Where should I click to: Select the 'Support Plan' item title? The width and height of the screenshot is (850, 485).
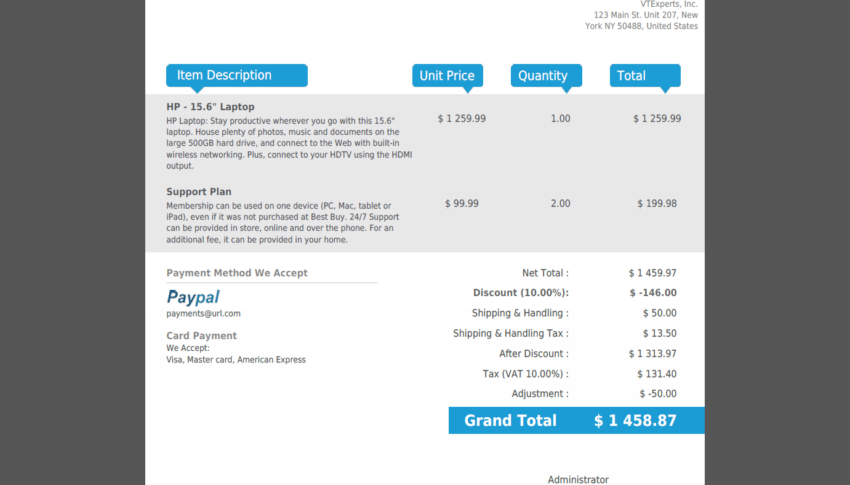click(x=199, y=192)
